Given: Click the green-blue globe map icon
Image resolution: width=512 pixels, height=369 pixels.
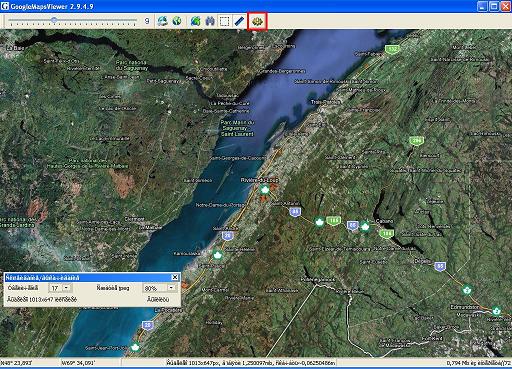Looking at the screenshot, I should [x=196, y=21].
